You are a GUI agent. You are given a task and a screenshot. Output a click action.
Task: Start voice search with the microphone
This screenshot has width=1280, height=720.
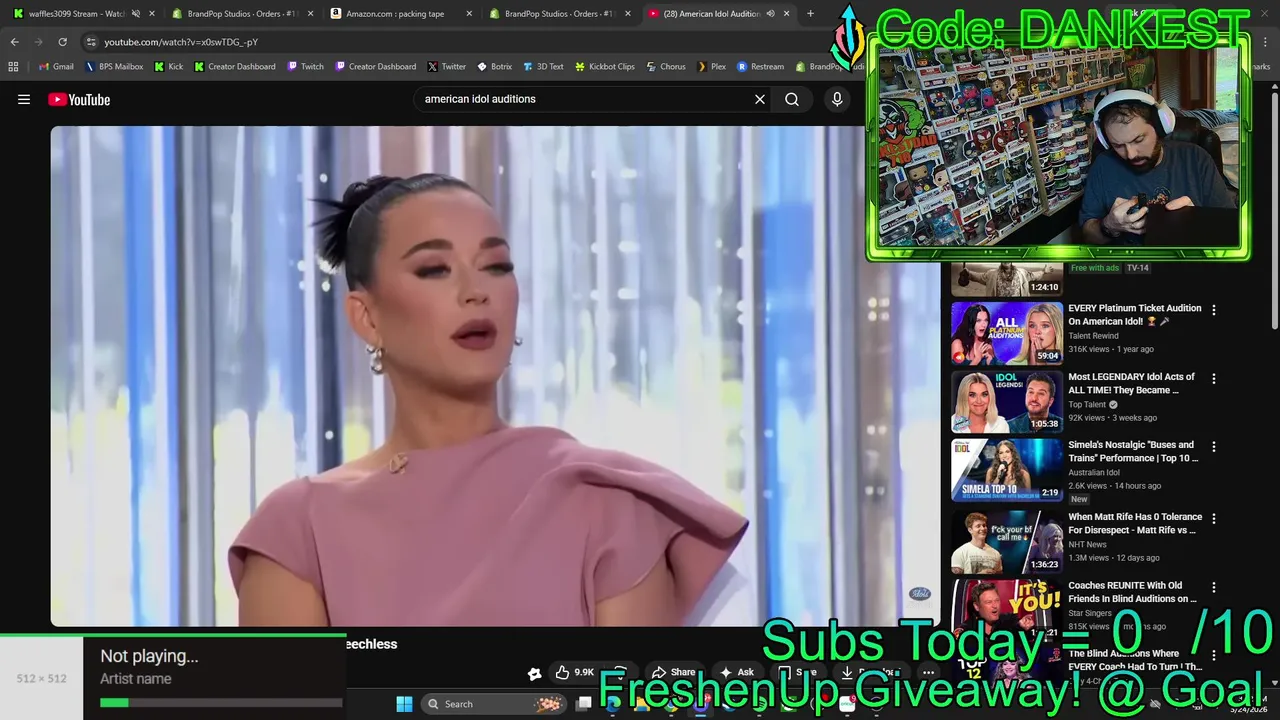click(x=837, y=99)
